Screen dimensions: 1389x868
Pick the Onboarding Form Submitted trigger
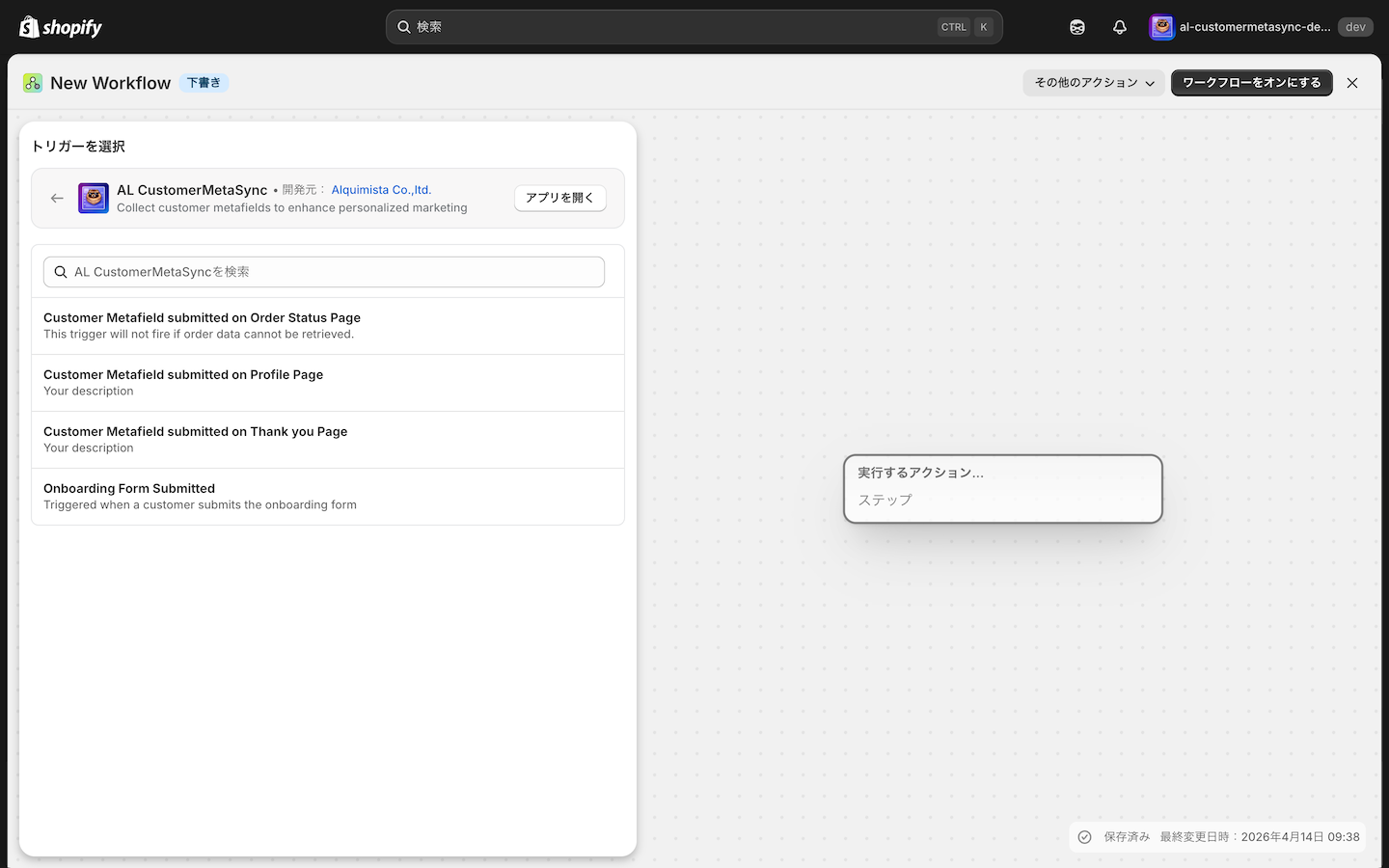click(328, 497)
